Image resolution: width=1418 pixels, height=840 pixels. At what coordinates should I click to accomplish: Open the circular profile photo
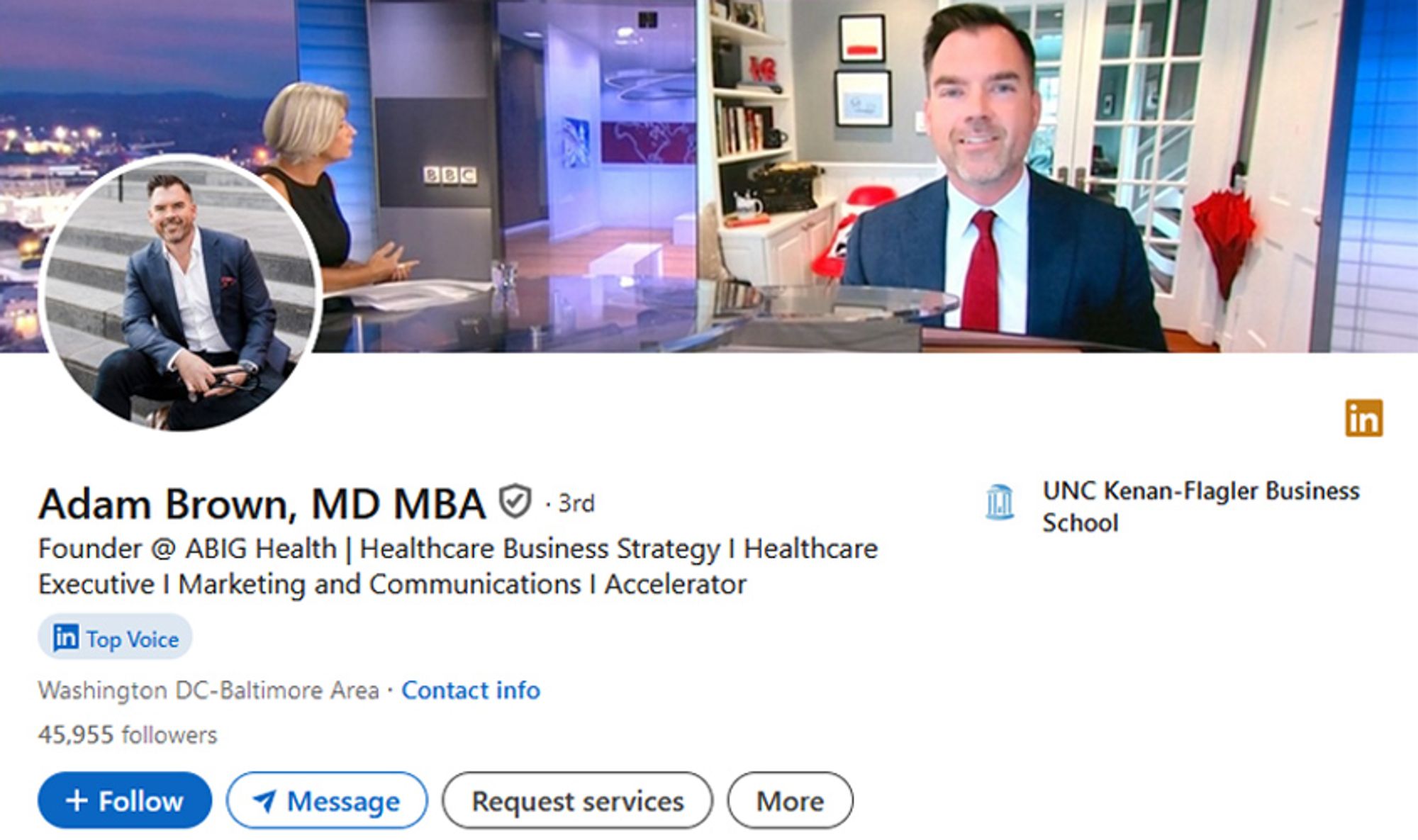(x=182, y=293)
